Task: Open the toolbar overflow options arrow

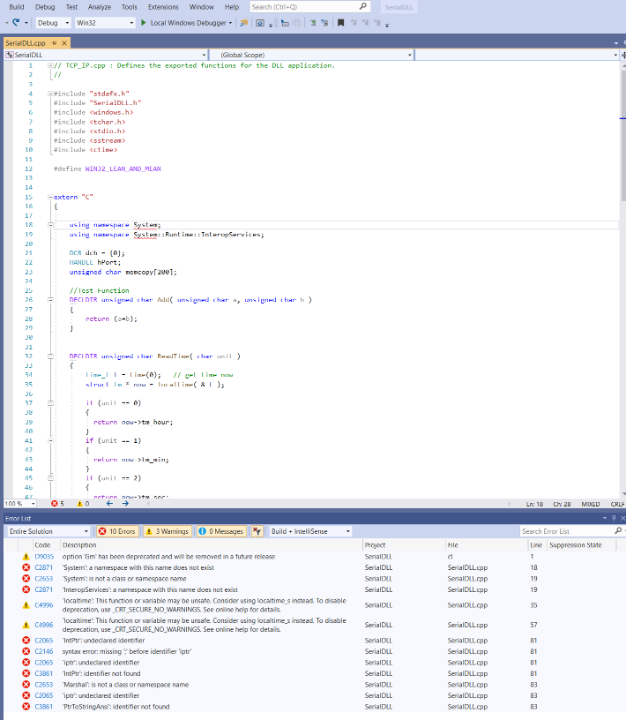Action: 387,25
